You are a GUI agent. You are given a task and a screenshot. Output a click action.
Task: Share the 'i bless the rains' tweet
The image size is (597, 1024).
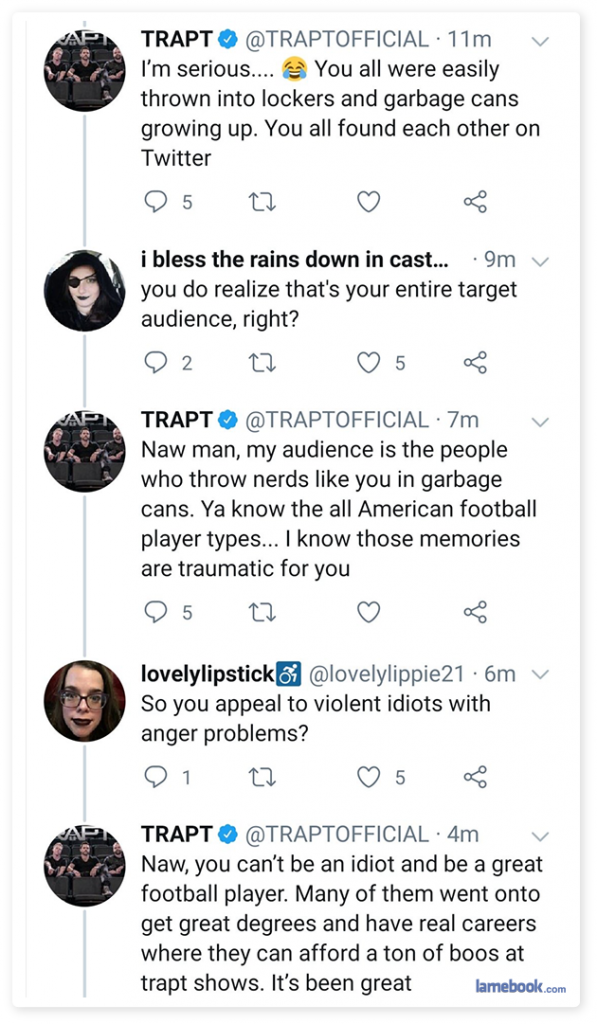coord(476,362)
